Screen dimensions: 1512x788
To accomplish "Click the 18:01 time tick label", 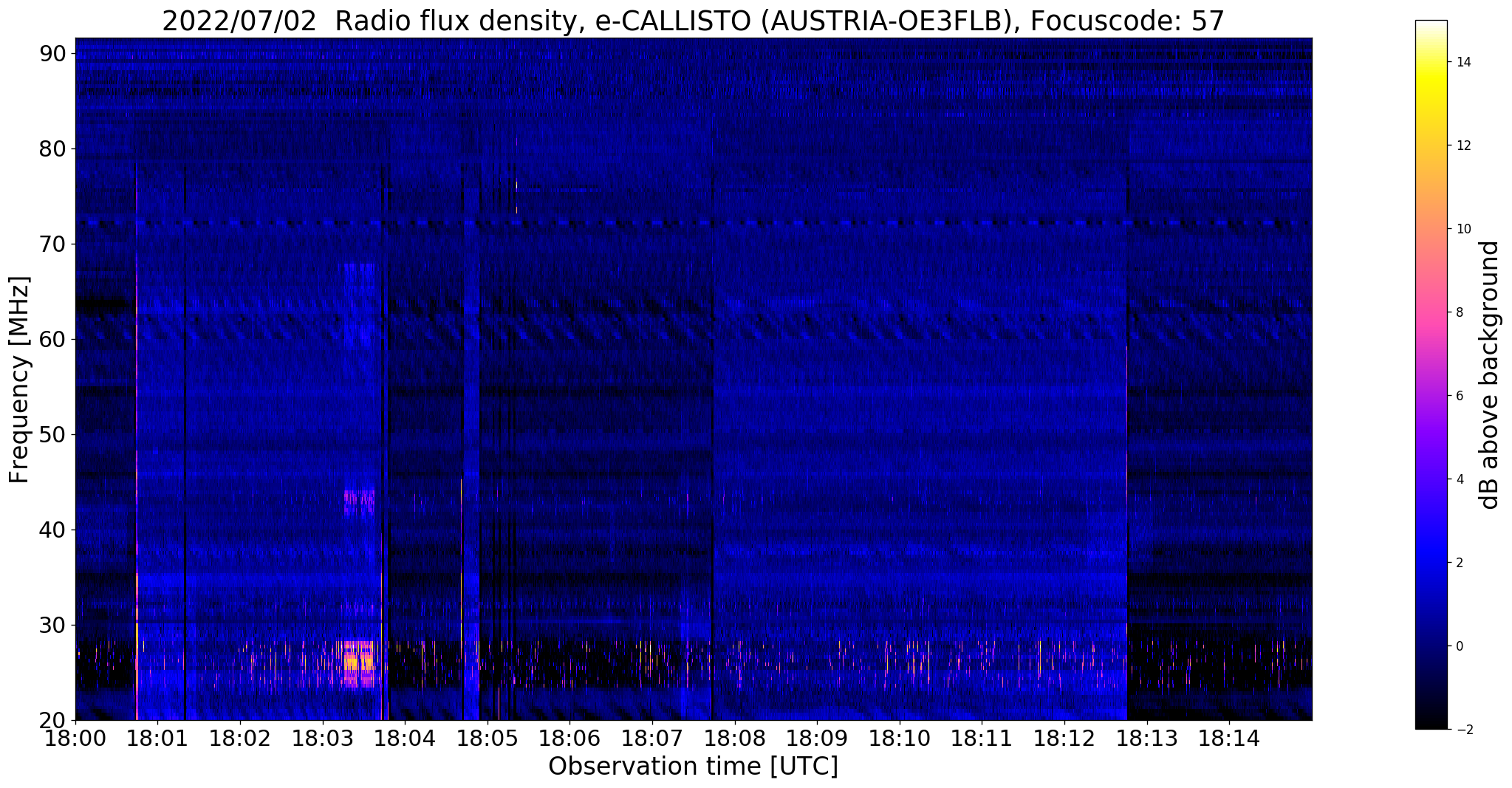I will click(x=158, y=739).
